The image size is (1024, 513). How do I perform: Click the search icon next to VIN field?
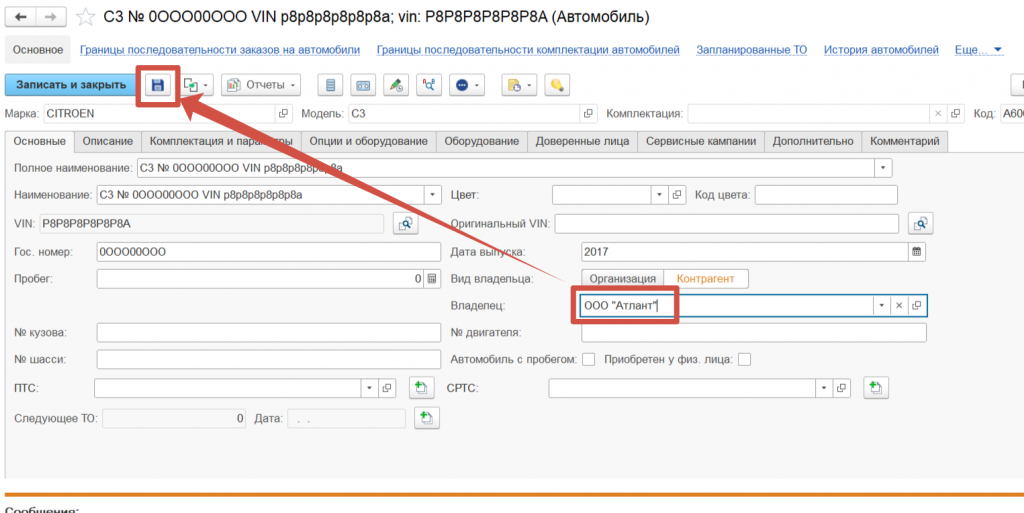(407, 223)
